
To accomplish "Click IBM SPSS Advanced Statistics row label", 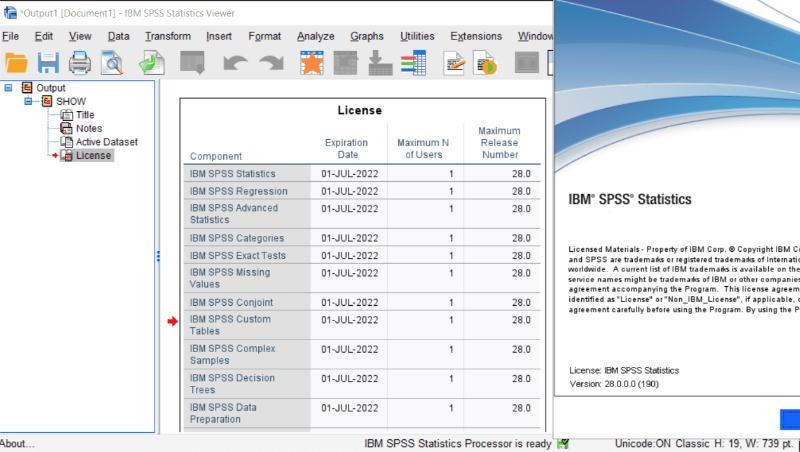I will tap(234, 214).
